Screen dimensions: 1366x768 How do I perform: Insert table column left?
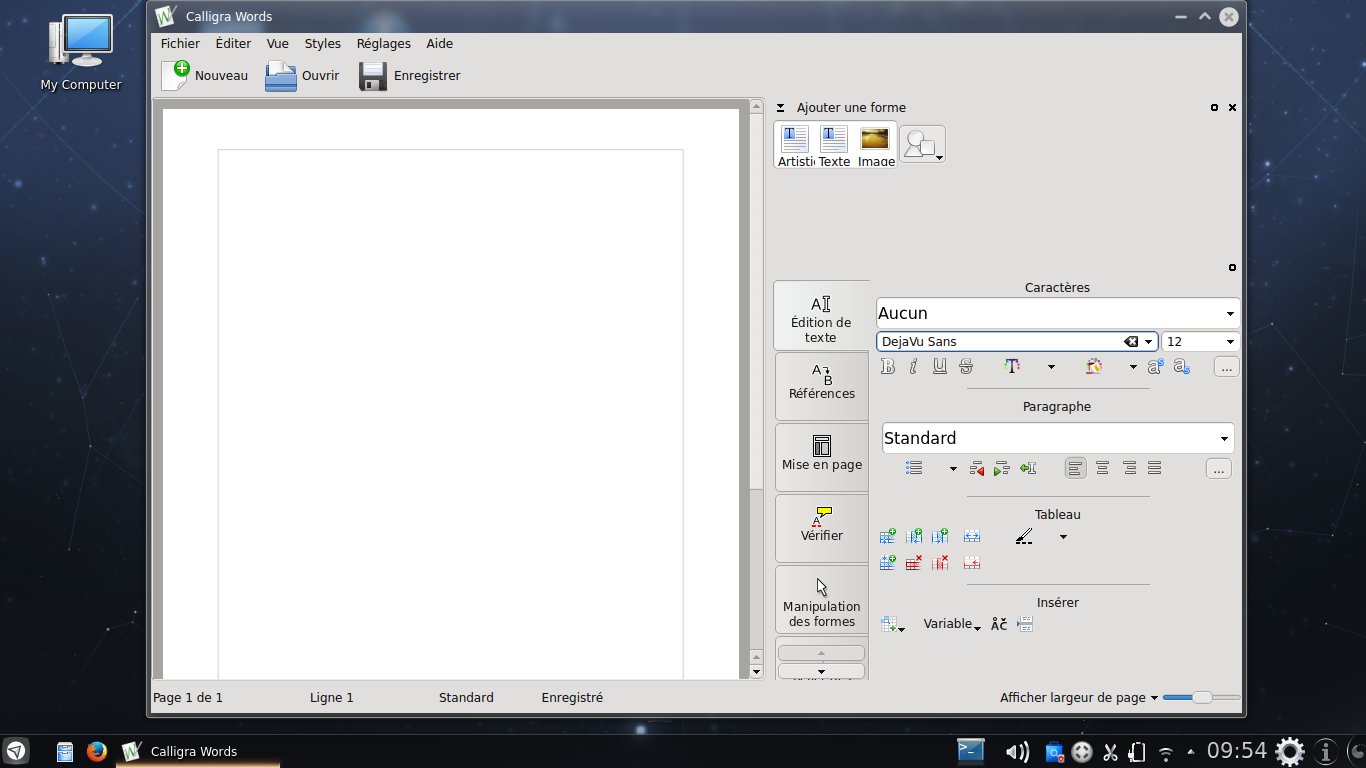point(913,537)
